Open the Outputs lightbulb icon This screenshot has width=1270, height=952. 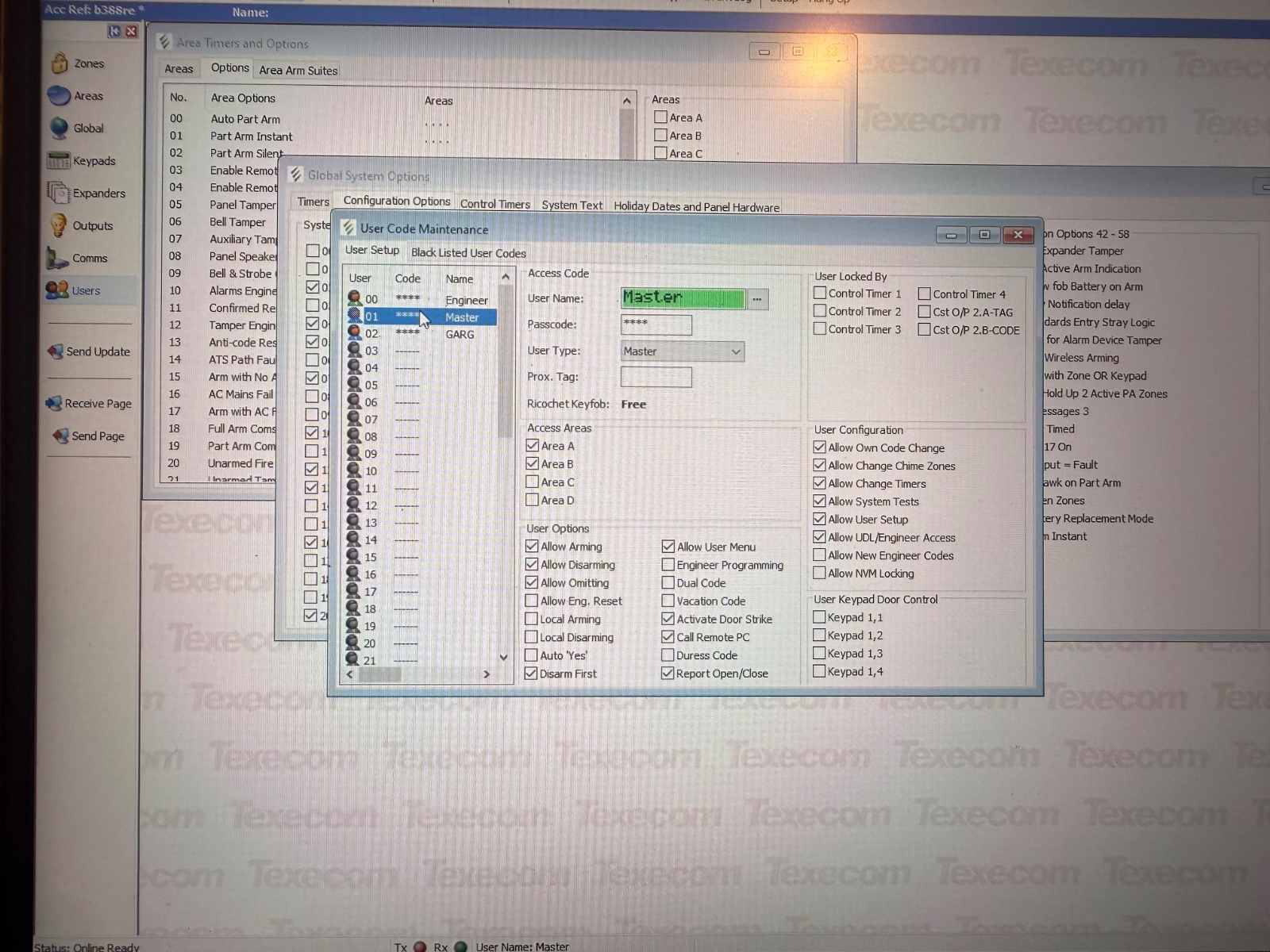[x=59, y=225]
